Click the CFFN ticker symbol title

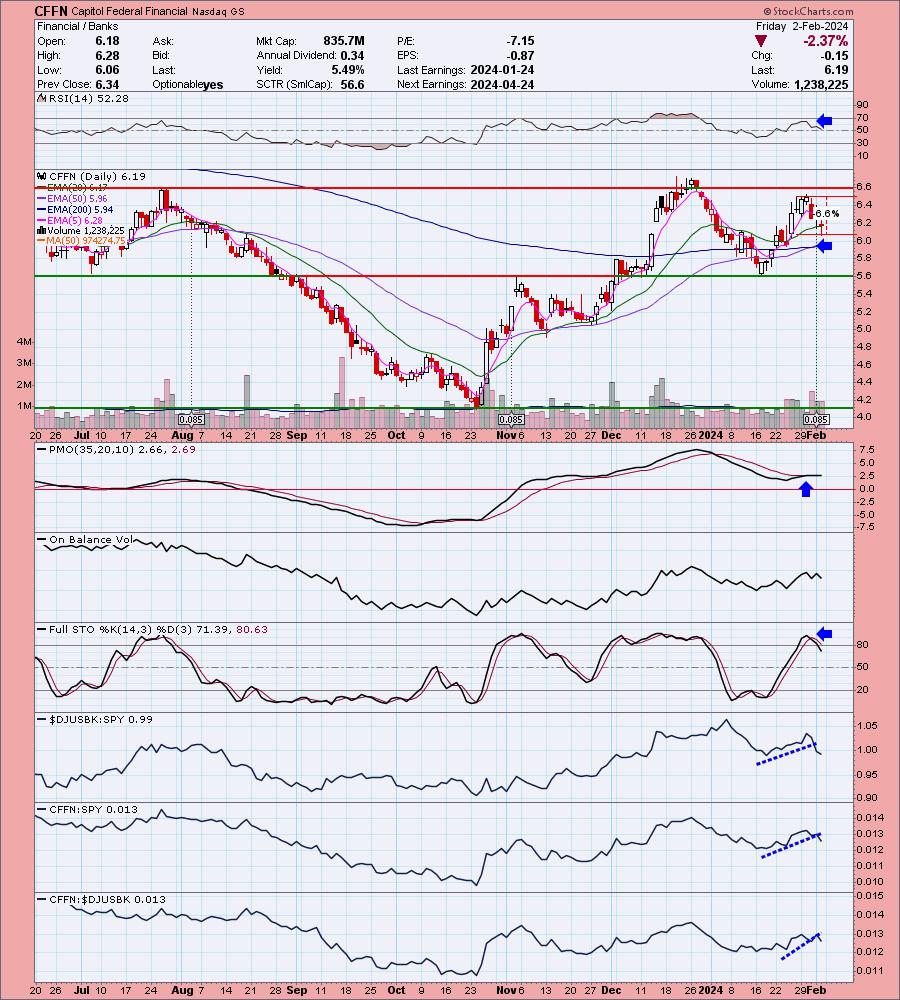coord(51,11)
